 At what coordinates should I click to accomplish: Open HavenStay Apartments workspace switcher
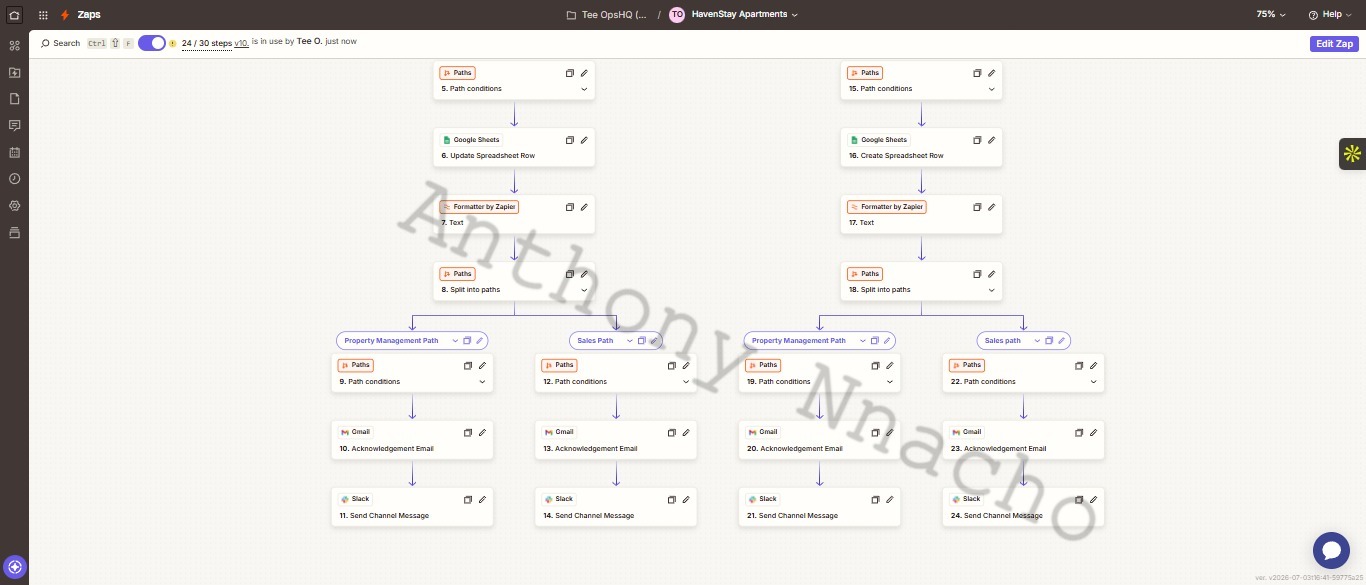734,15
